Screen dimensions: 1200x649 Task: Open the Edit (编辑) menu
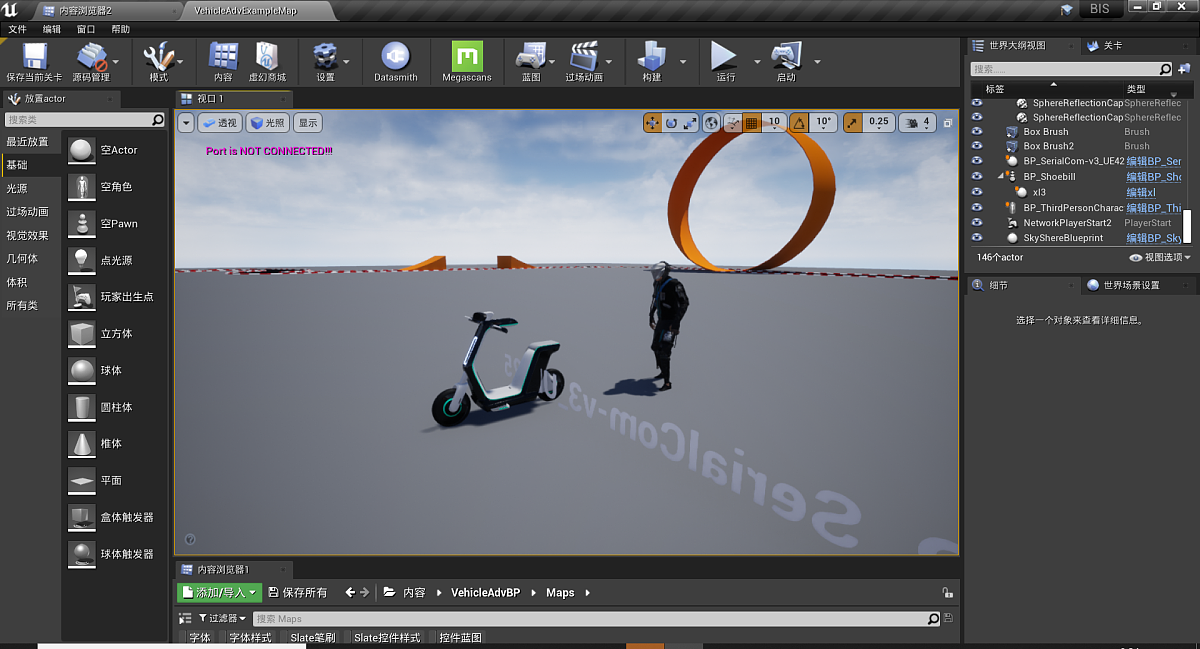click(x=52, y=30)
